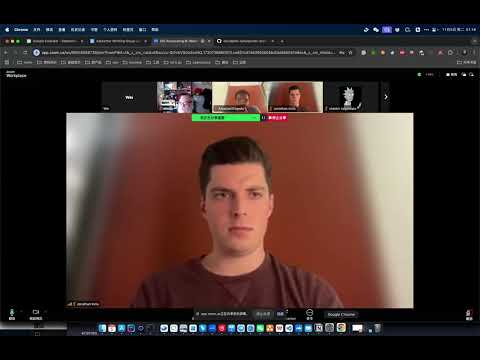Open Notion icon in the Dock

pos(319,328)
